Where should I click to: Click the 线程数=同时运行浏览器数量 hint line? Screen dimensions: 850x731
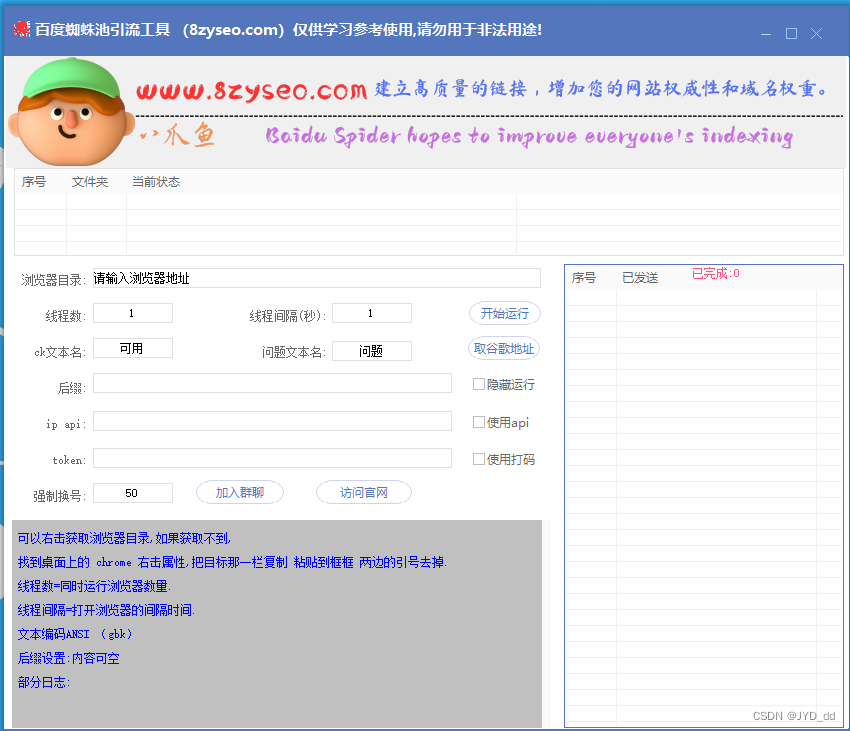coord(94,586)
